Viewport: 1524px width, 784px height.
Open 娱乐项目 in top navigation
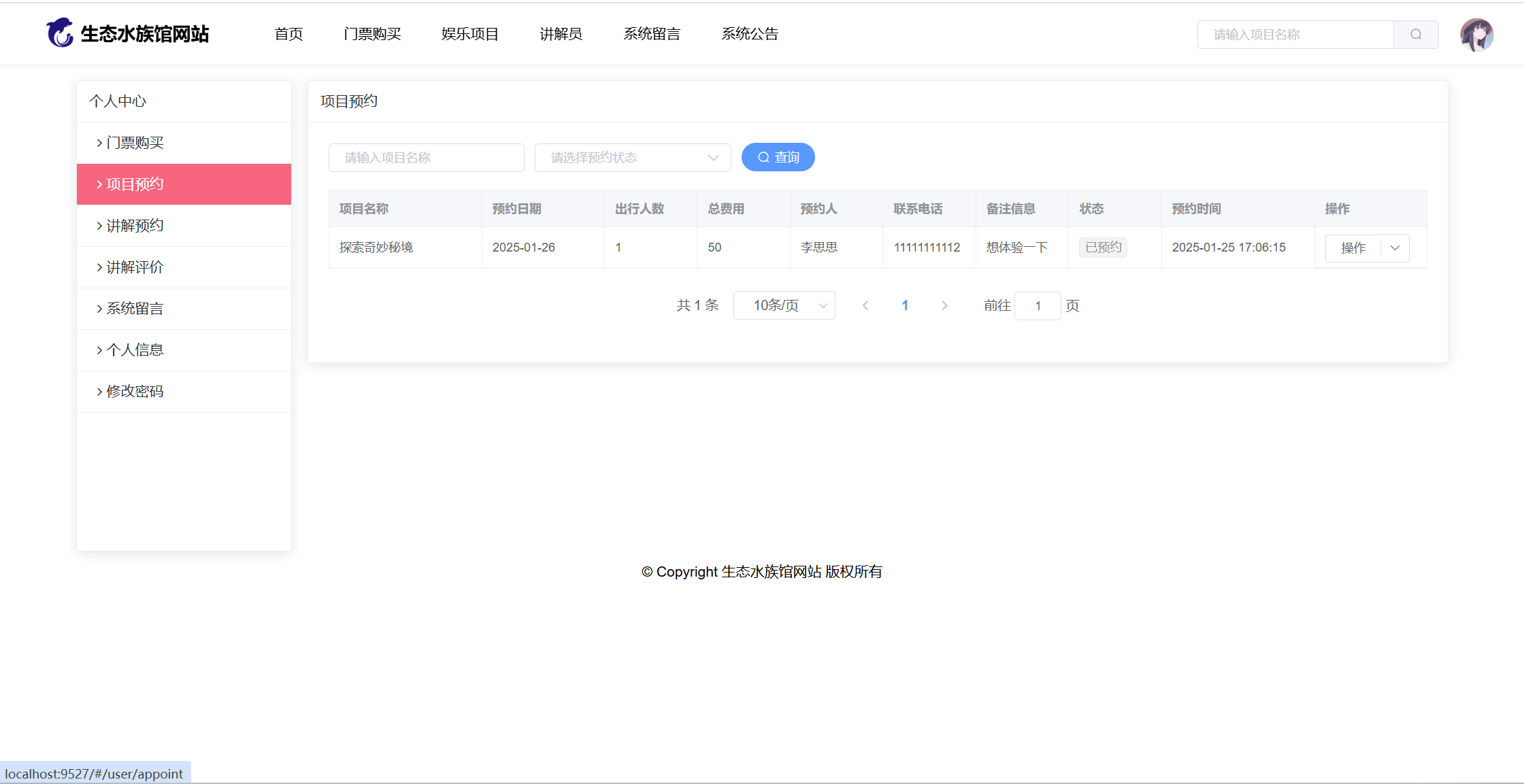click(470, 34)
